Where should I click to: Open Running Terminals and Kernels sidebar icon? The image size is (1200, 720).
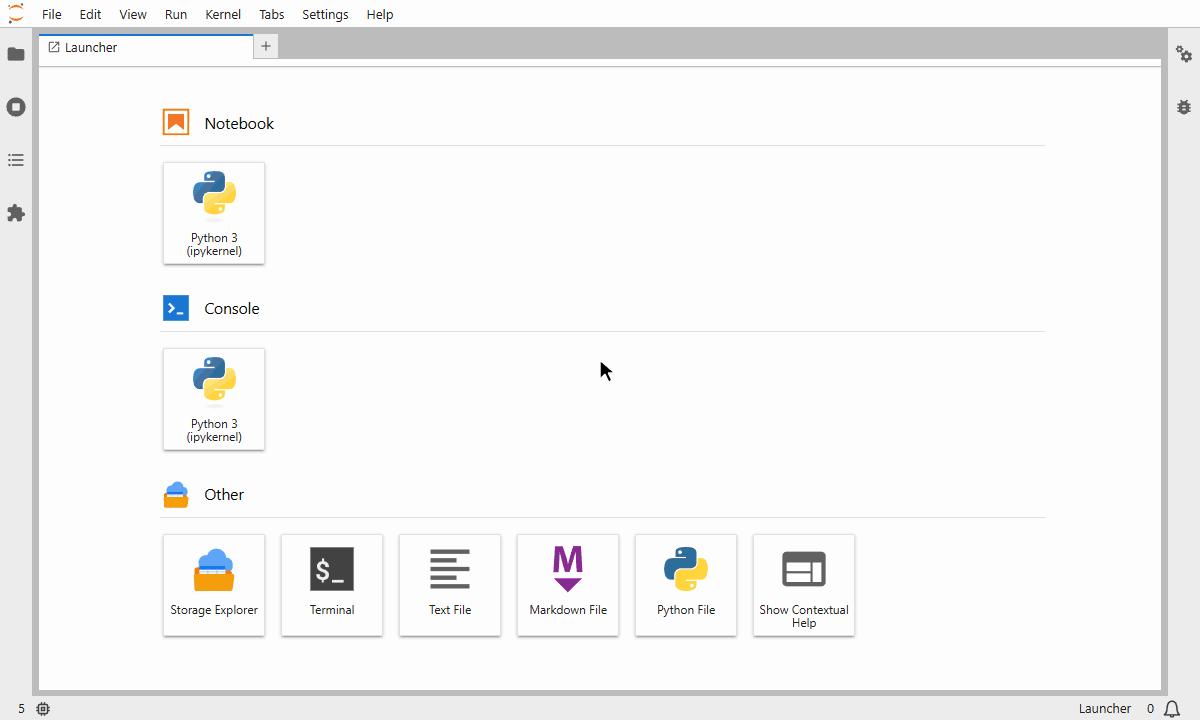(x=16, y=107)
